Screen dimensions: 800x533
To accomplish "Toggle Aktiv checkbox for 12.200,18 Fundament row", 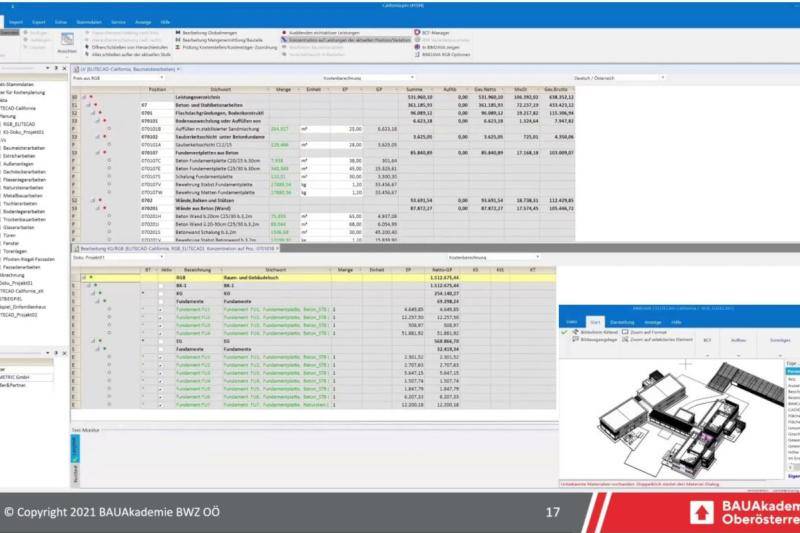I will pyautogui.click(x=161, y=404).
